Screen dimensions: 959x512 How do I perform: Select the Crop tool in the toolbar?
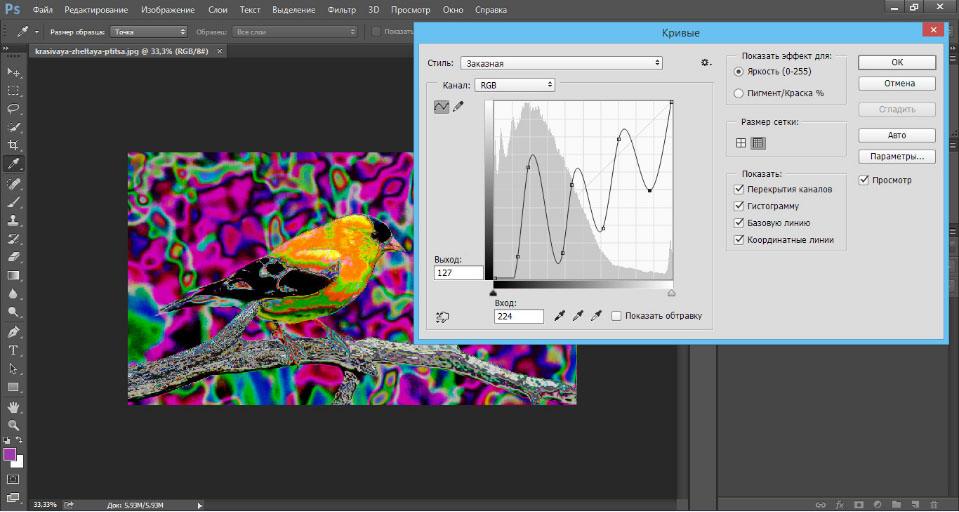(x=14, y=145)
